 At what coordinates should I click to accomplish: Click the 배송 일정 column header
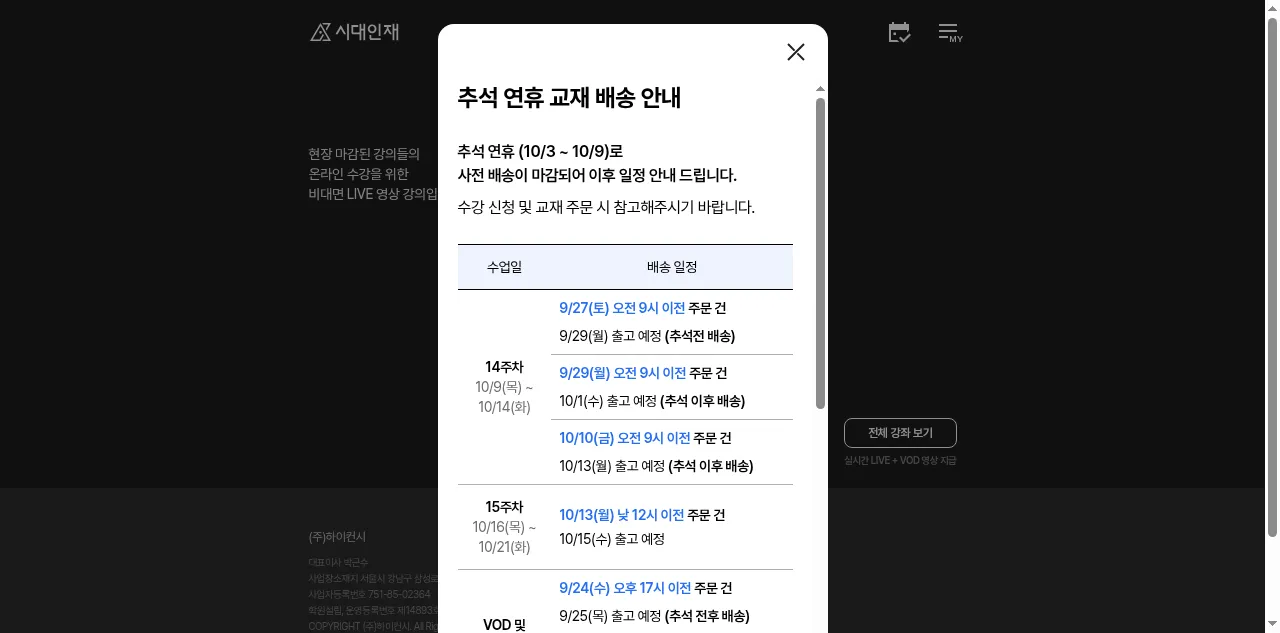672,267
